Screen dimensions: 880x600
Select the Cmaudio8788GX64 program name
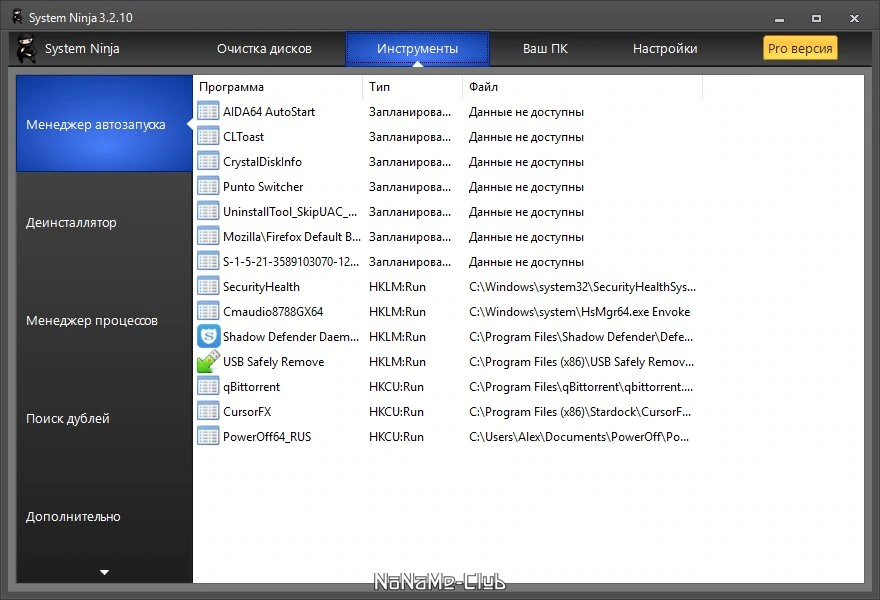pos(273,312)
